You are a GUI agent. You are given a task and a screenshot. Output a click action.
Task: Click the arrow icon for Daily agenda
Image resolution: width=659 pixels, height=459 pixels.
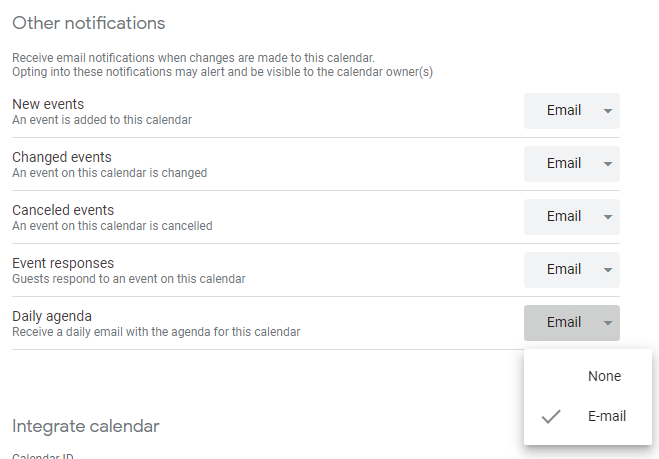(608, 323)
